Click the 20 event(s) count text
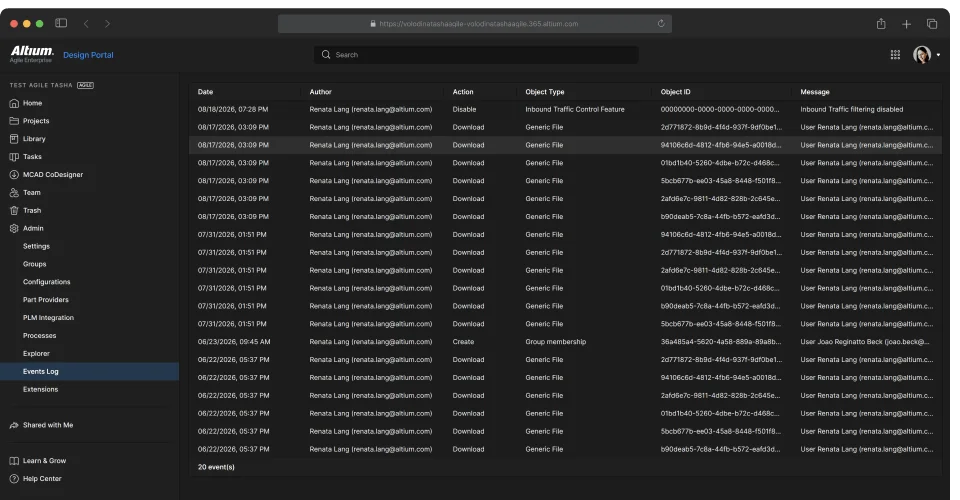The image size is (960, 500). point(216,467)
